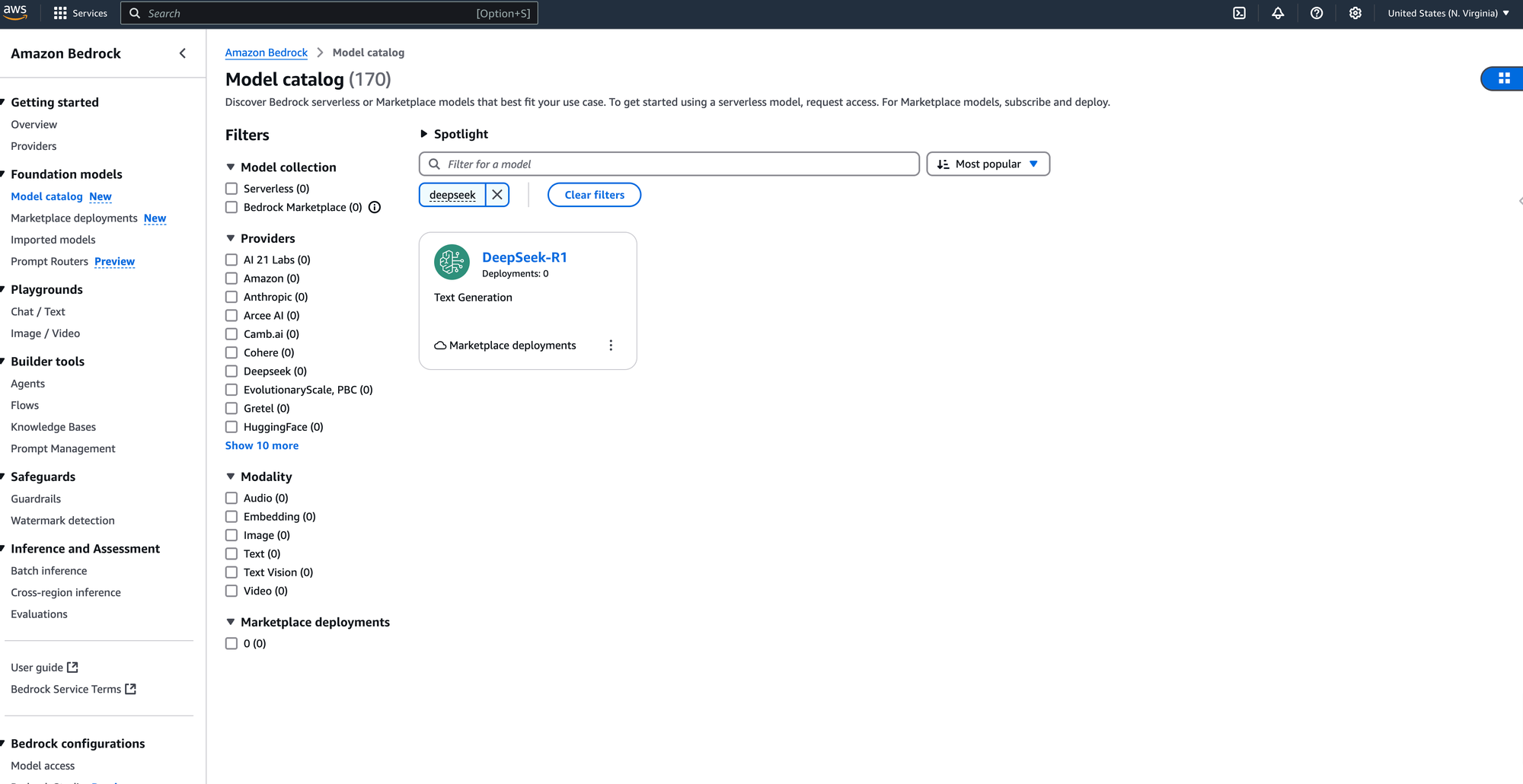Open Cross-region inference page
The image size is (1523, 784).
coord(65,593)
